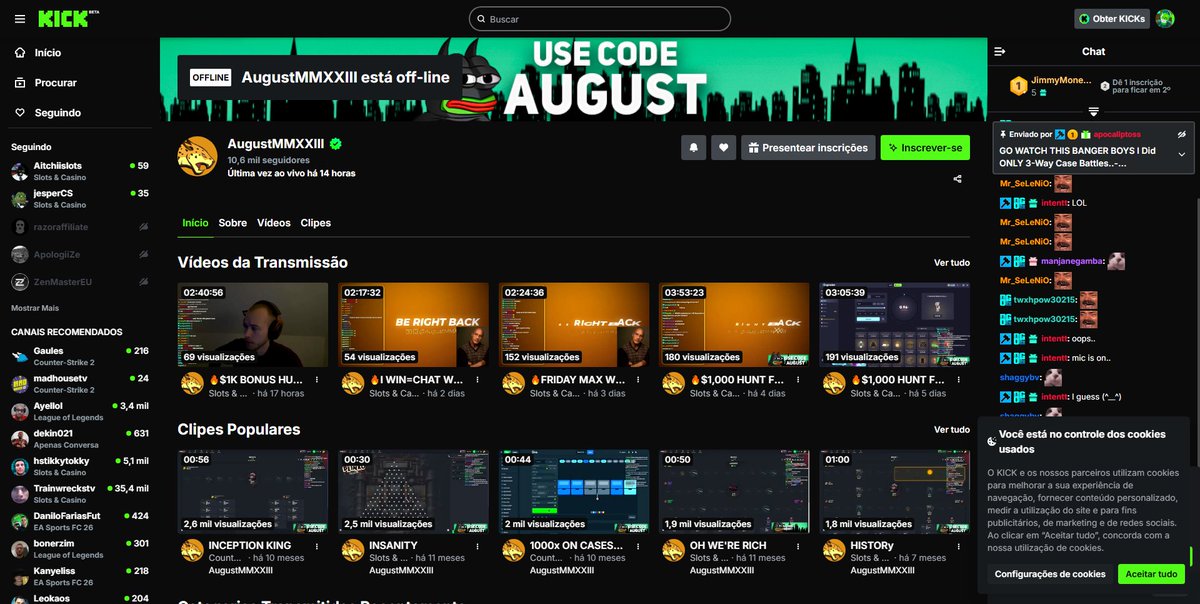Click Ver tudo for Vídeos da Transmissão
This screenshot has height=604, width=1200.
pos(952,263)
